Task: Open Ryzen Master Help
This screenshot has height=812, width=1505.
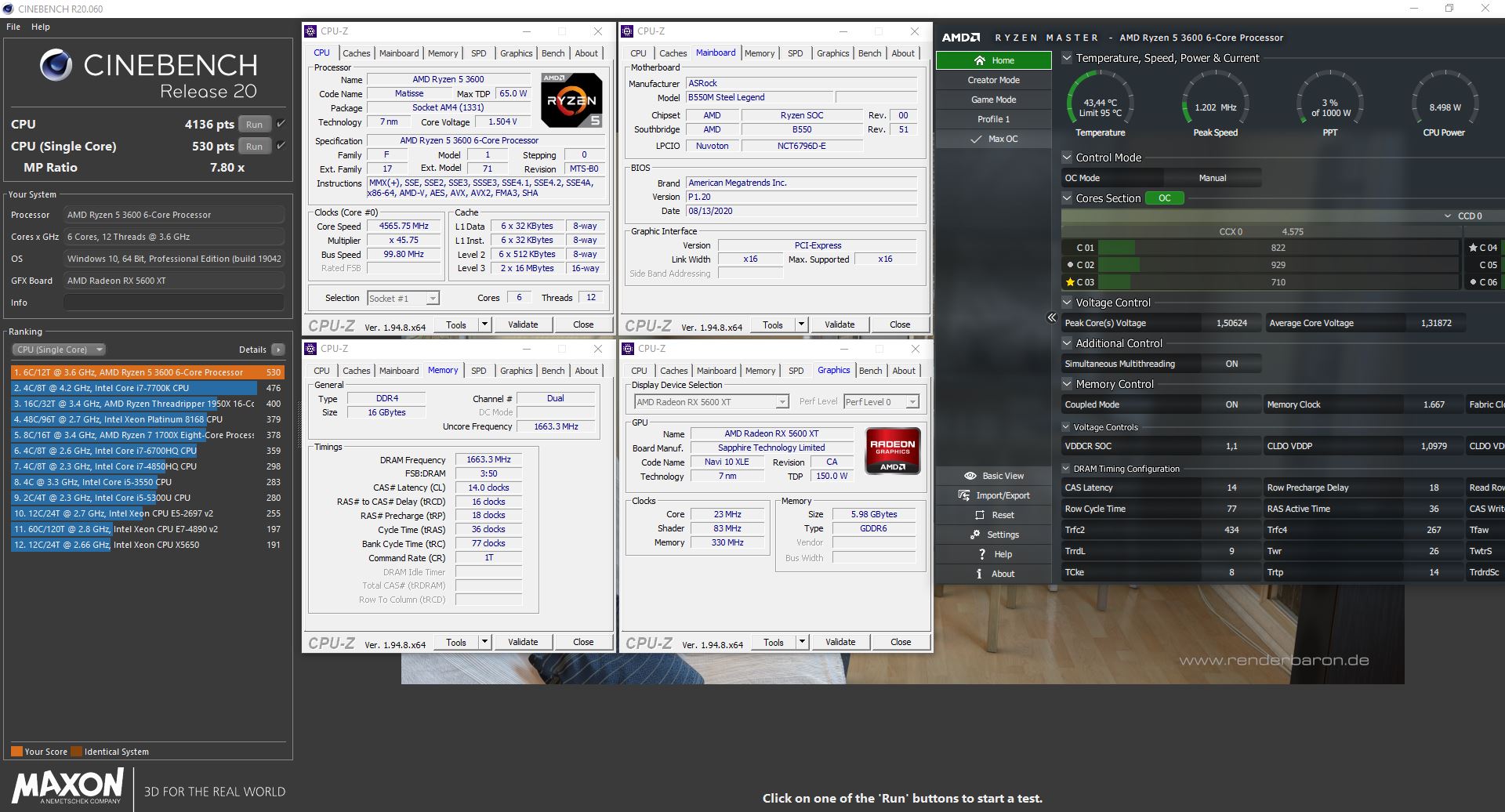Action: pos(993,554)
